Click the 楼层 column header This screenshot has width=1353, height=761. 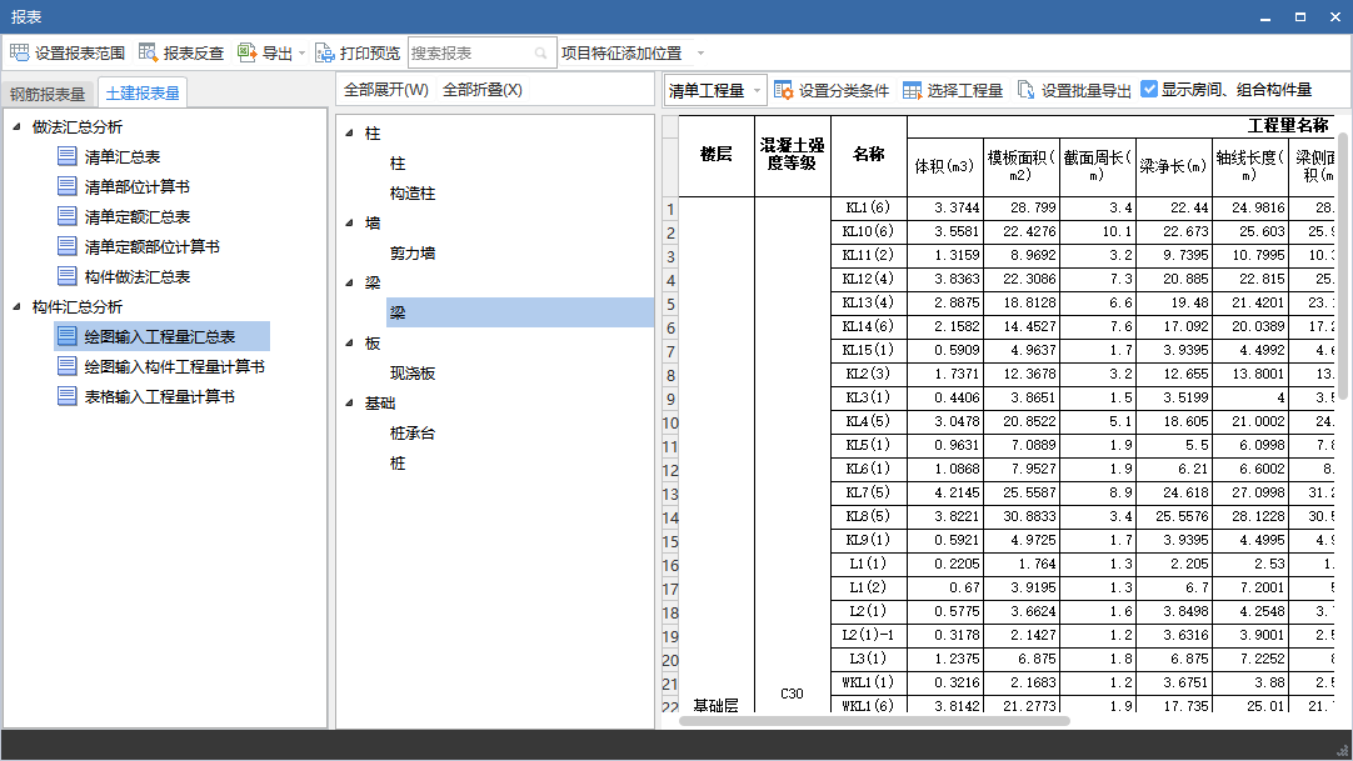point(716,156)
